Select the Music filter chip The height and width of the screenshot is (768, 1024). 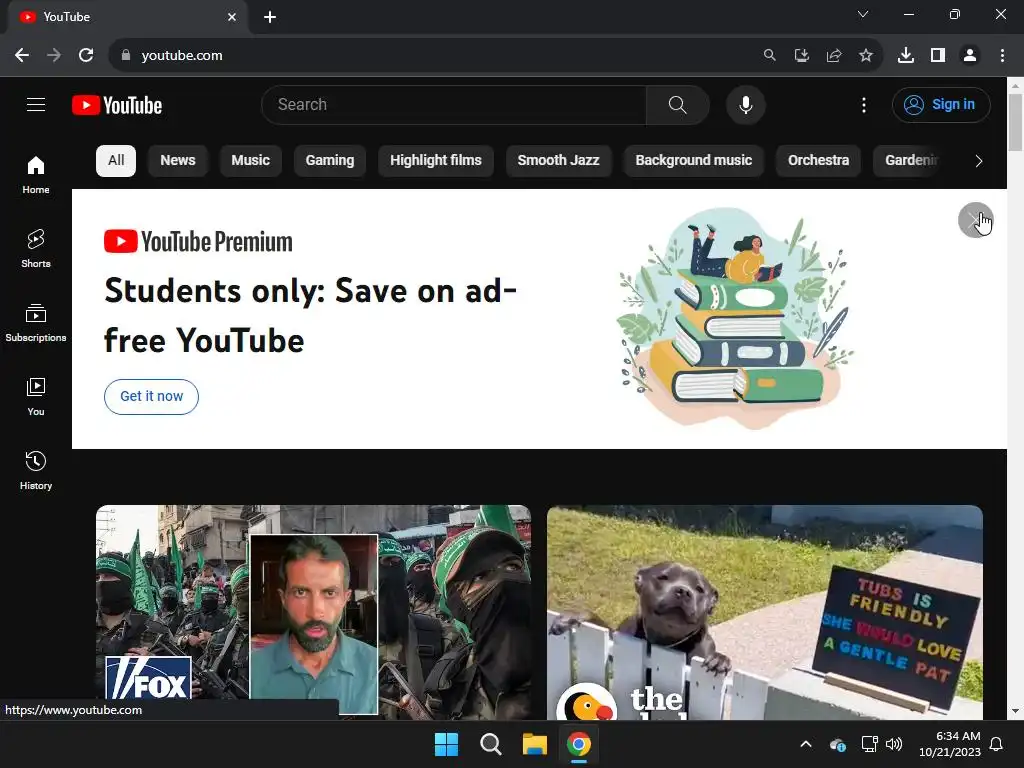tap(250, 161)
